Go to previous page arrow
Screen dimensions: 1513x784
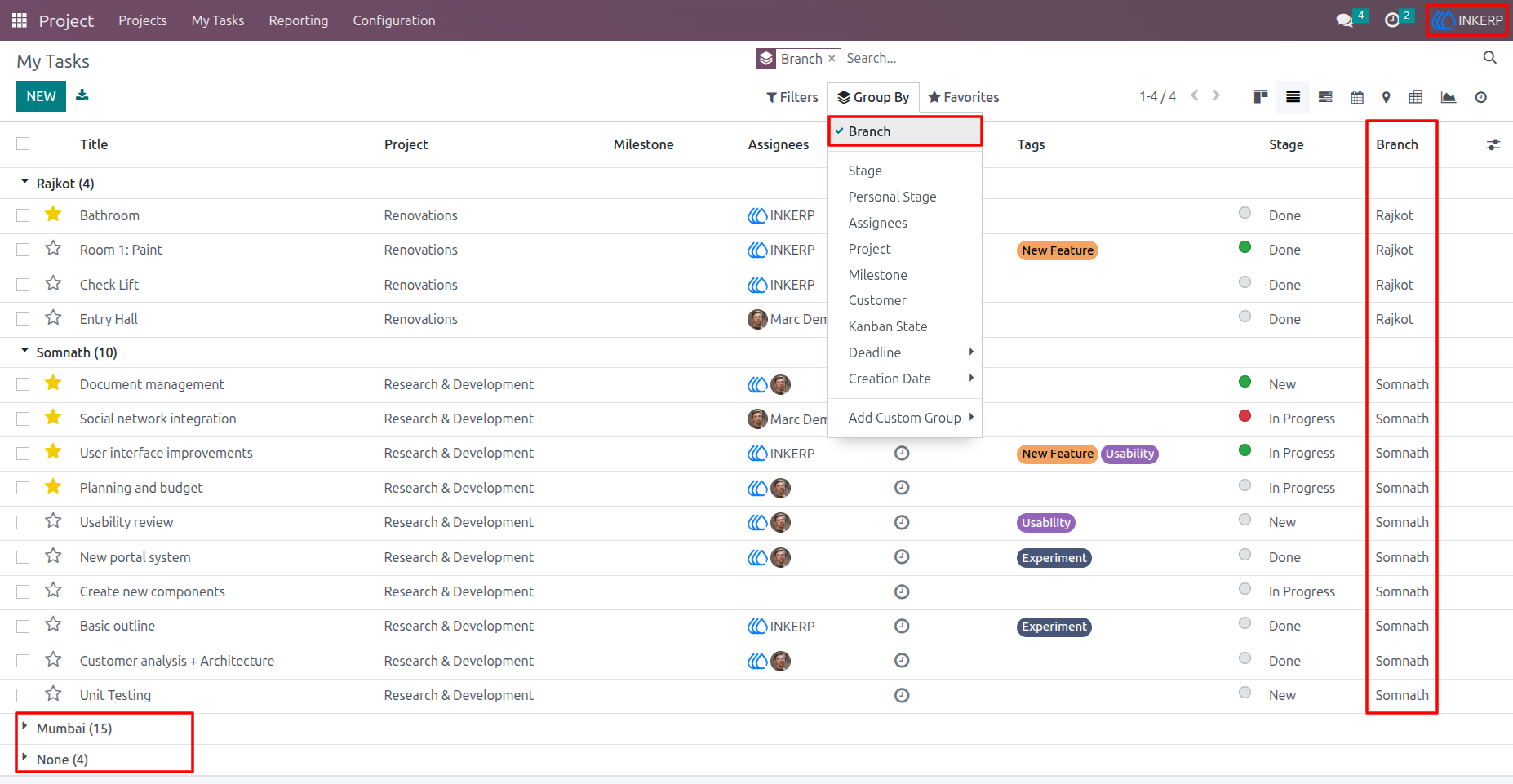[x=1195, y=95]
